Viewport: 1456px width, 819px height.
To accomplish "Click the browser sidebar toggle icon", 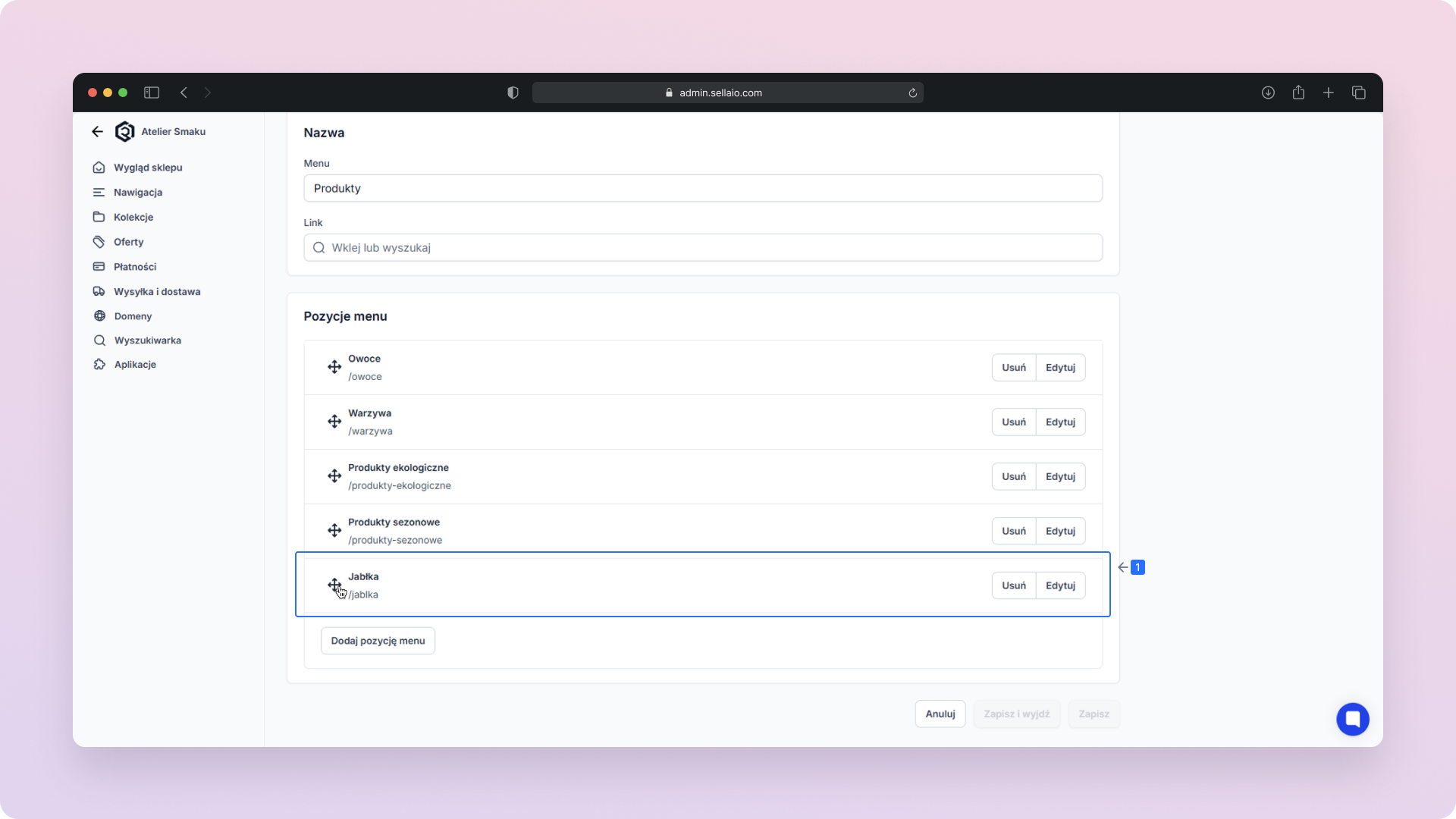I will point(152,93).
